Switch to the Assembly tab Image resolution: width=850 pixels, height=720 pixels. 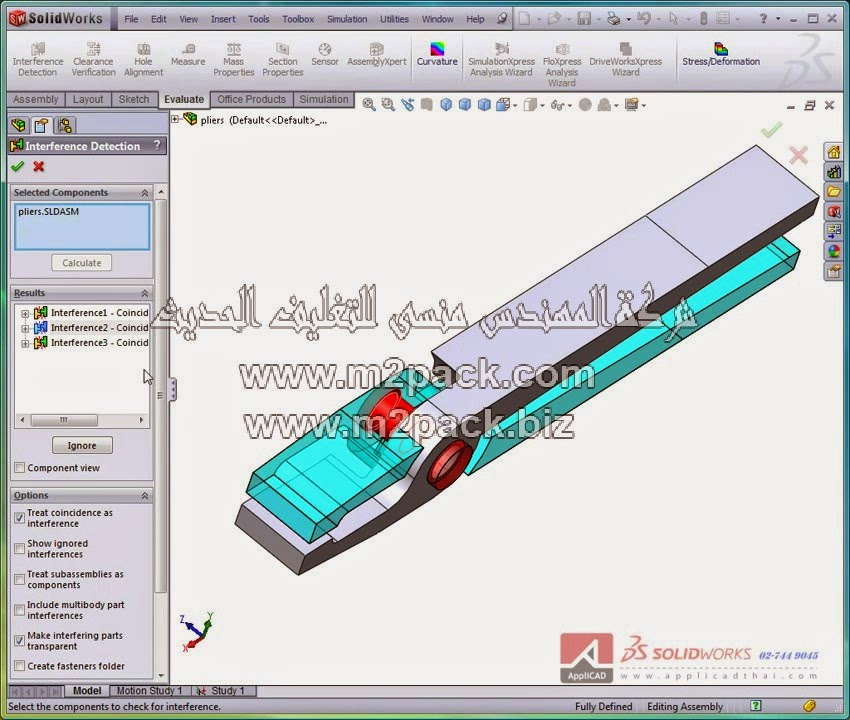[x=36, y=100]
